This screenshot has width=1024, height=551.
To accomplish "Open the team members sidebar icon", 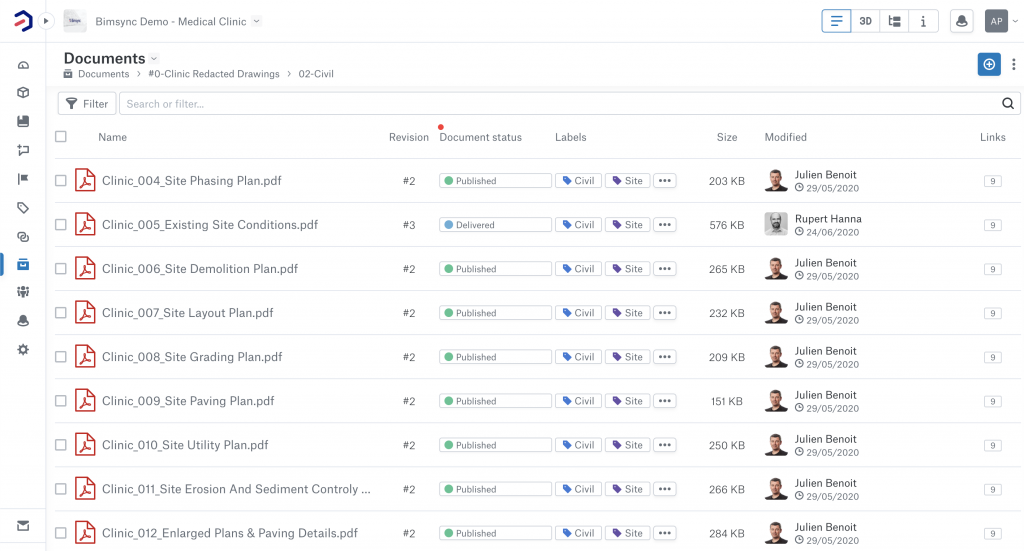I will [x=23, y=292].
